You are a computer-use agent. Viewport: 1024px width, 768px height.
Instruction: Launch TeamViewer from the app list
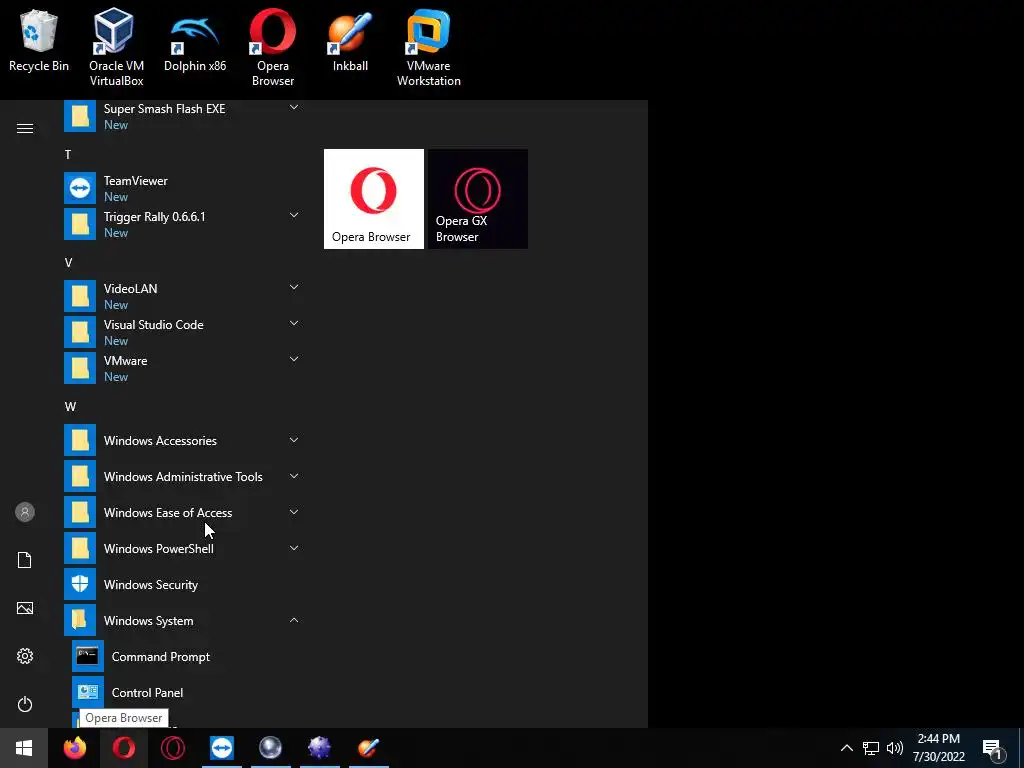click(x=182, y=188)
